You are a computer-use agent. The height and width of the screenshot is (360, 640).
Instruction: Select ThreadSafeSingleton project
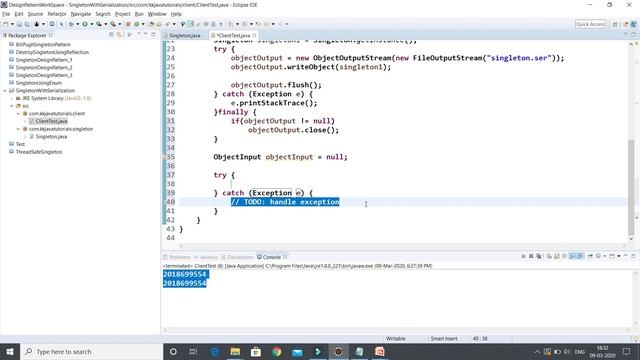pyautogui.click(x=36, y=152)
